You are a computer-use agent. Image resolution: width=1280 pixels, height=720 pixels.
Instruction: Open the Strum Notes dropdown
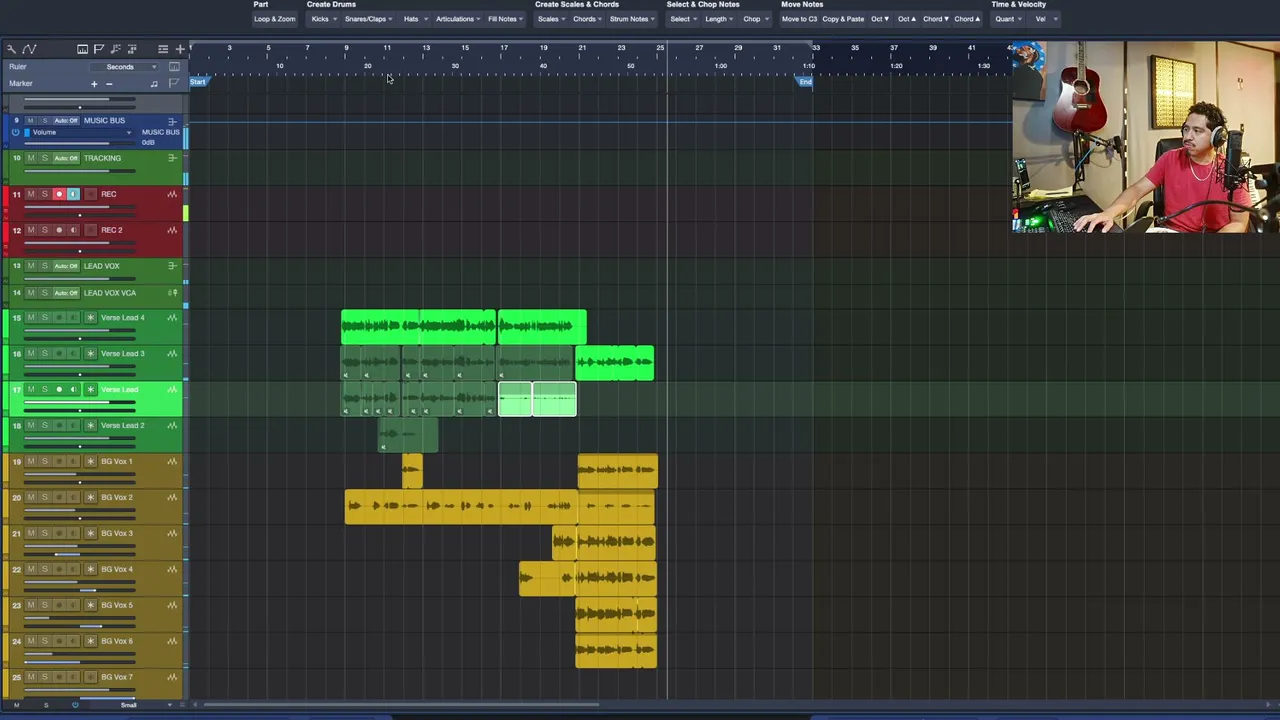[x=631, y=19]
